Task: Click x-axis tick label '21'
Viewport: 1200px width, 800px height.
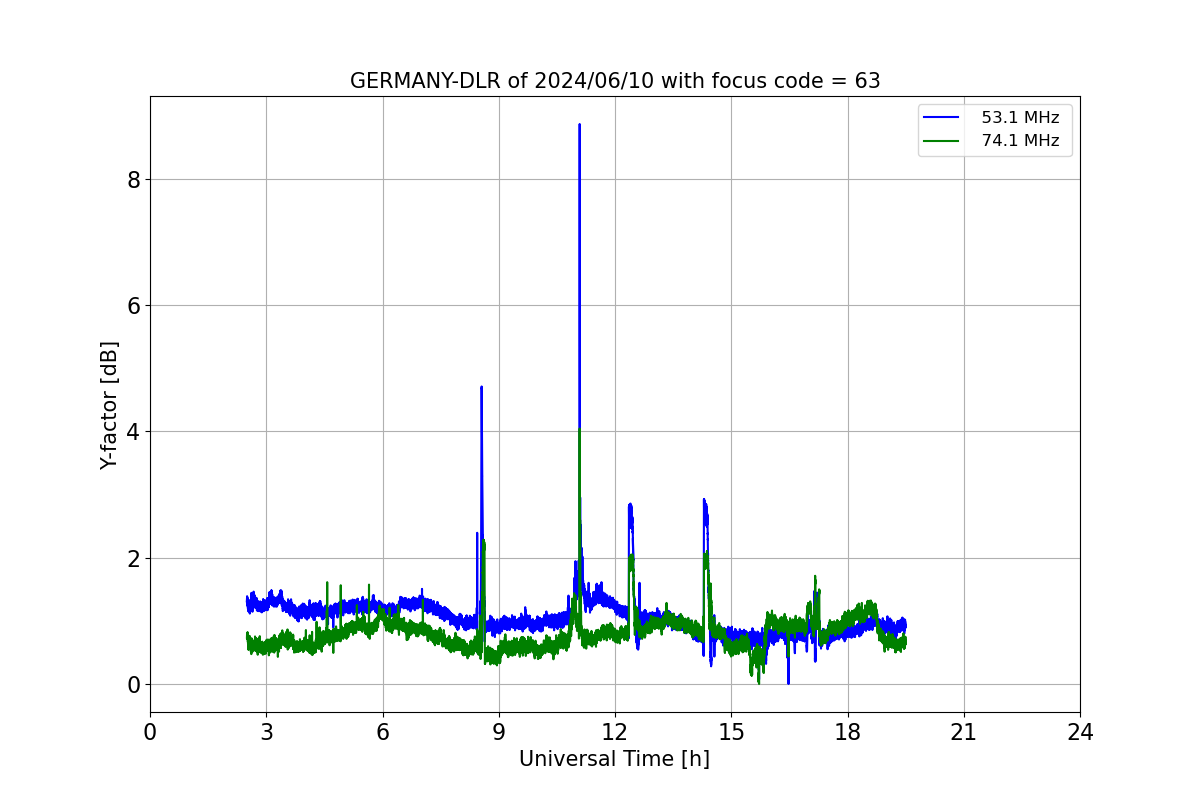Action: coord(964,733)
